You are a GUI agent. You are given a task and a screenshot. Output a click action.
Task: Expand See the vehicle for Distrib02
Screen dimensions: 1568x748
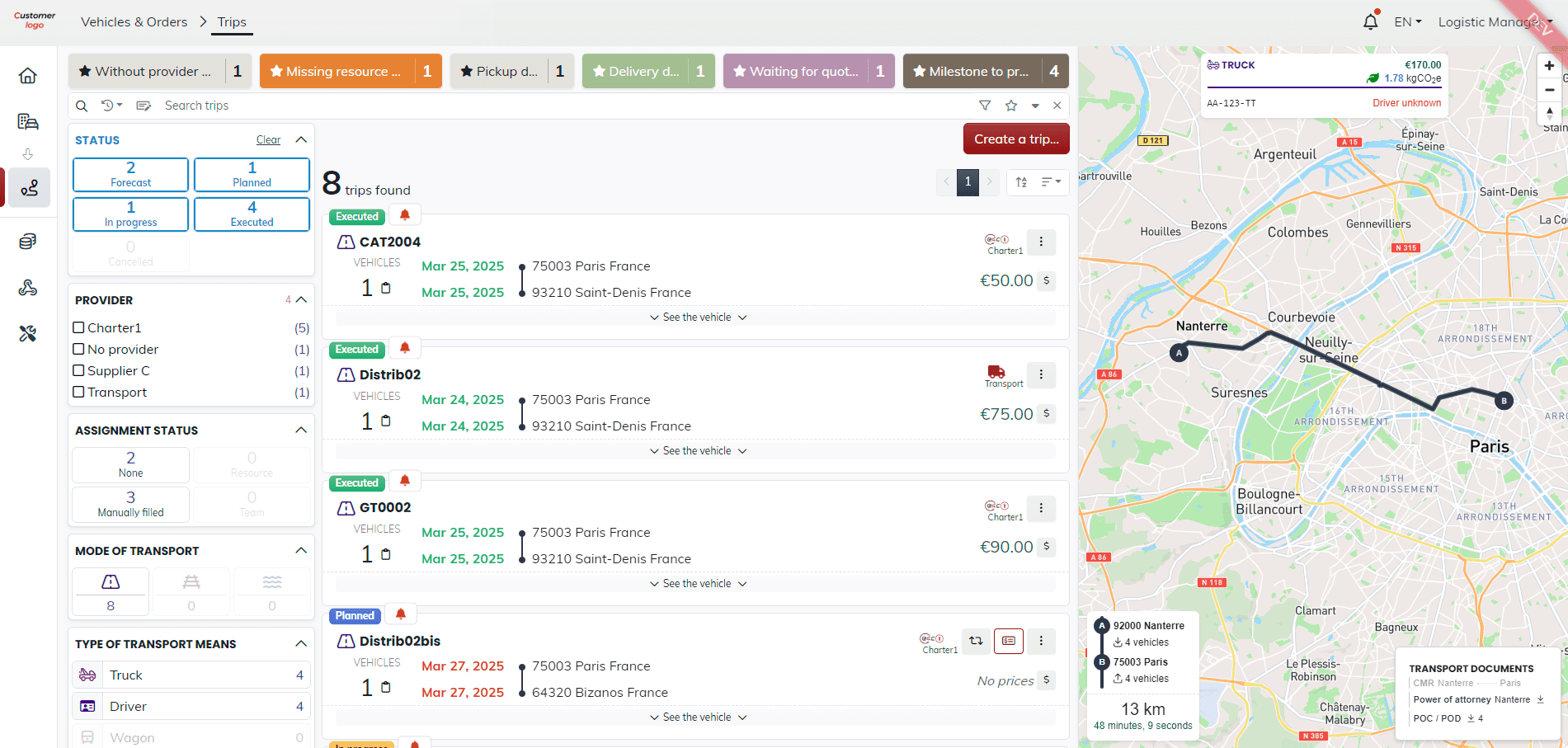point(697,451)
